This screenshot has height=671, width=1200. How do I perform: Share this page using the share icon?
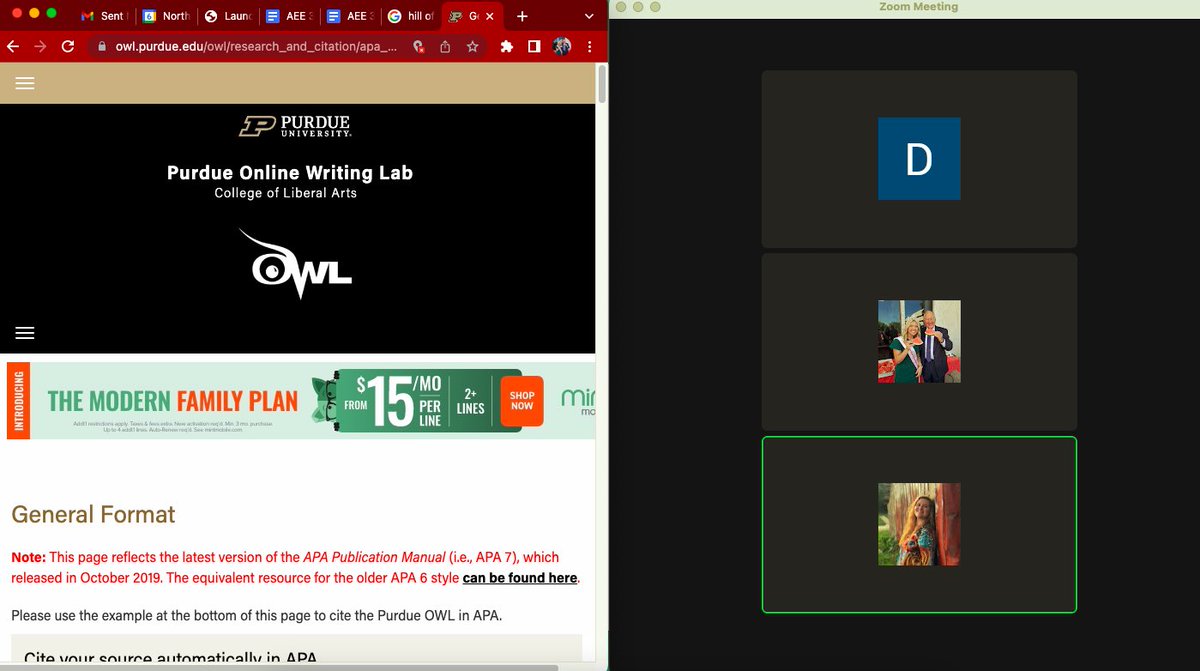445,46
